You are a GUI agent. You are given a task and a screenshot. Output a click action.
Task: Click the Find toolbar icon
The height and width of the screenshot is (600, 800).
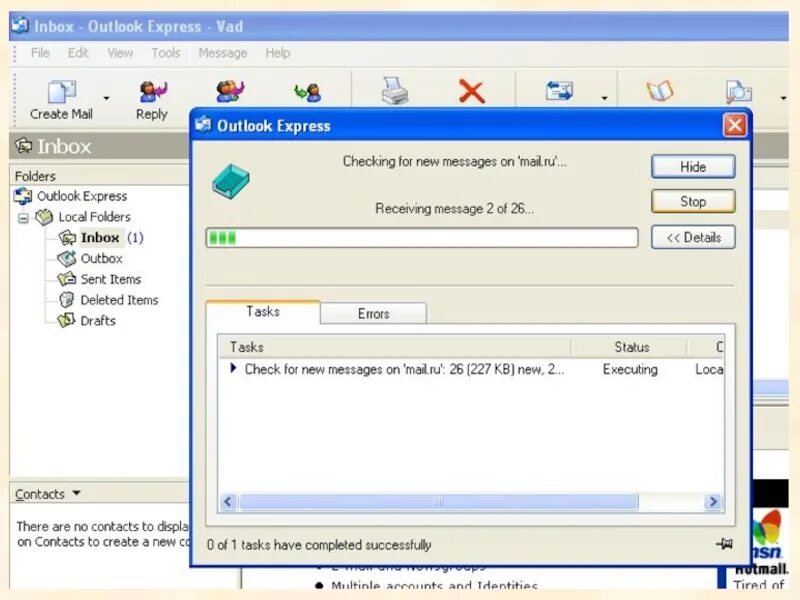click(738, 92)
